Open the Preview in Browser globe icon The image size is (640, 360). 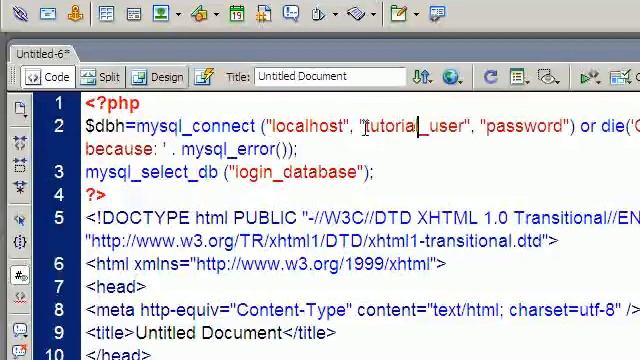tap(452, 77)
